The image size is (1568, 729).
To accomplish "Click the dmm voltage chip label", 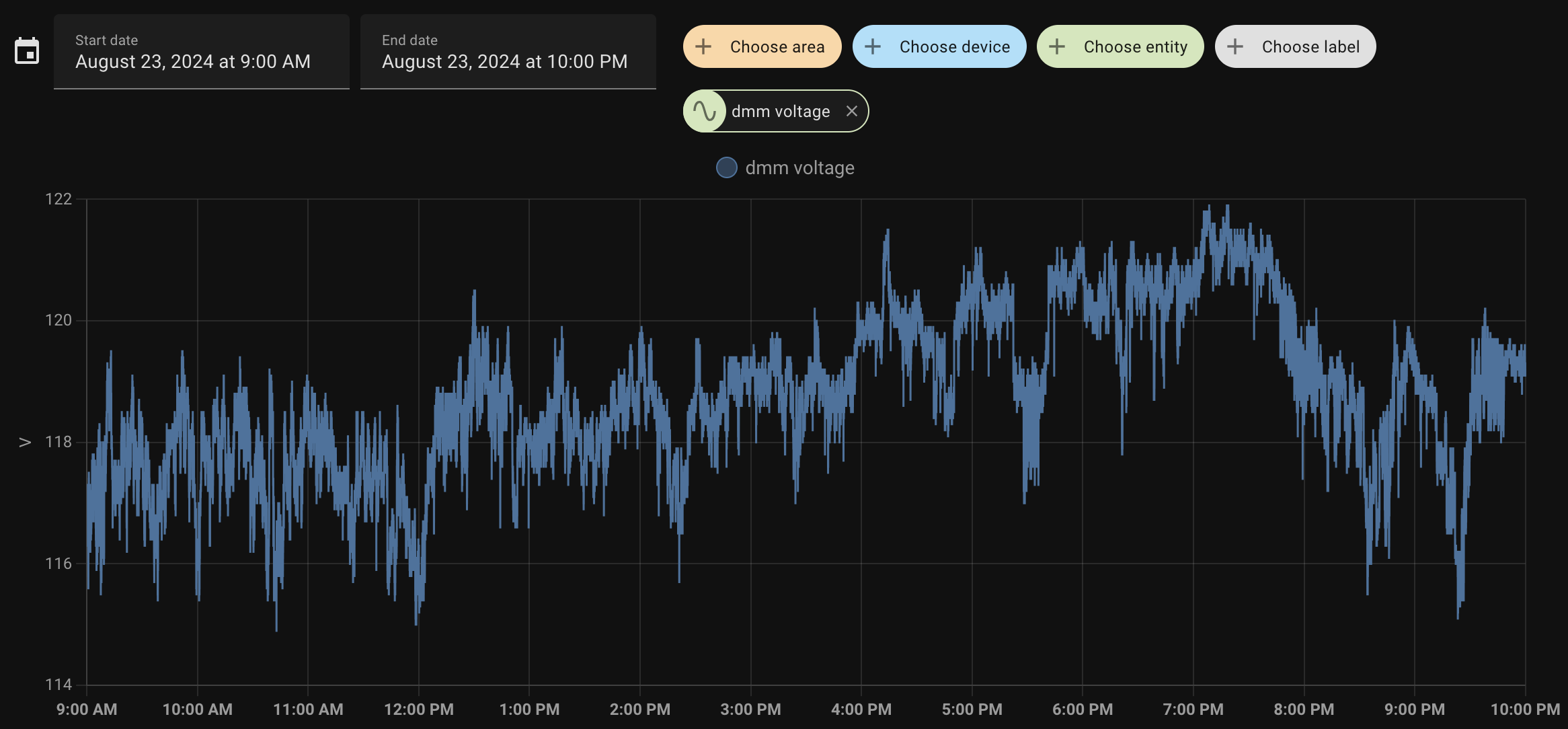I will [781, 111].
